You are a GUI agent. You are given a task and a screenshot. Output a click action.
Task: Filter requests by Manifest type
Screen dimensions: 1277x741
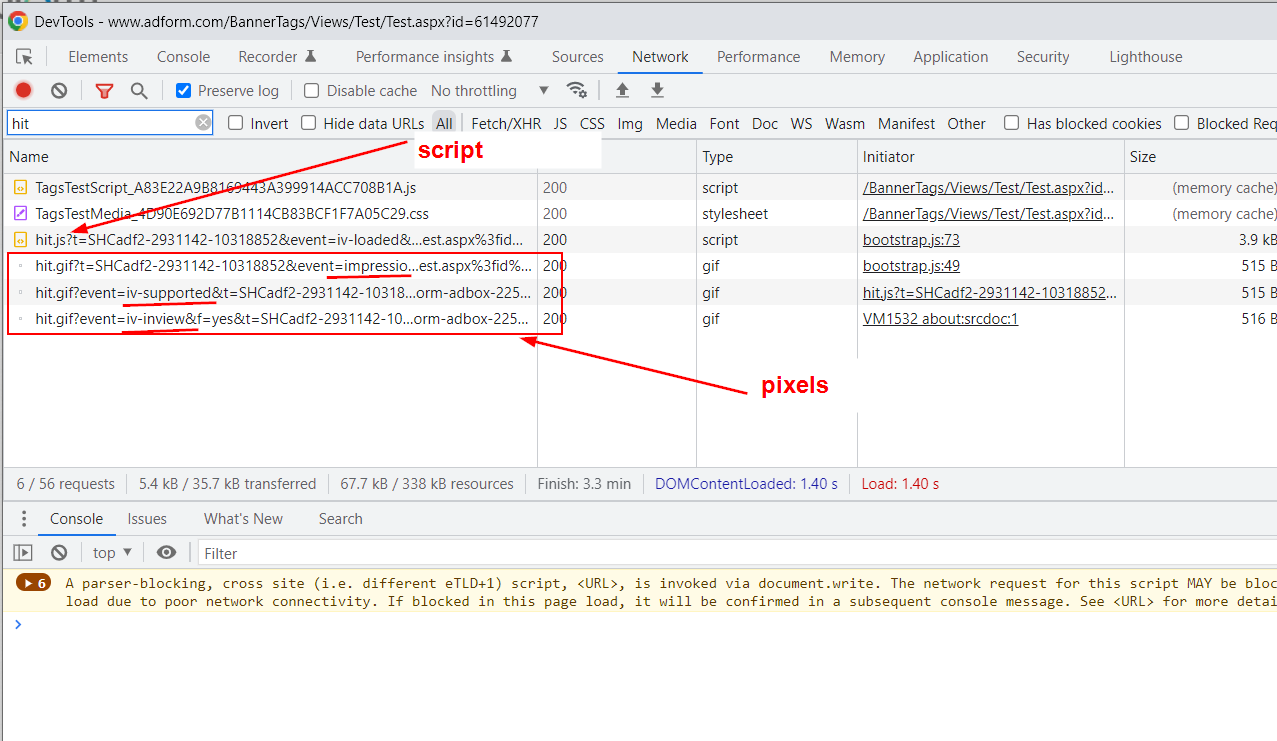coord(907,123)
